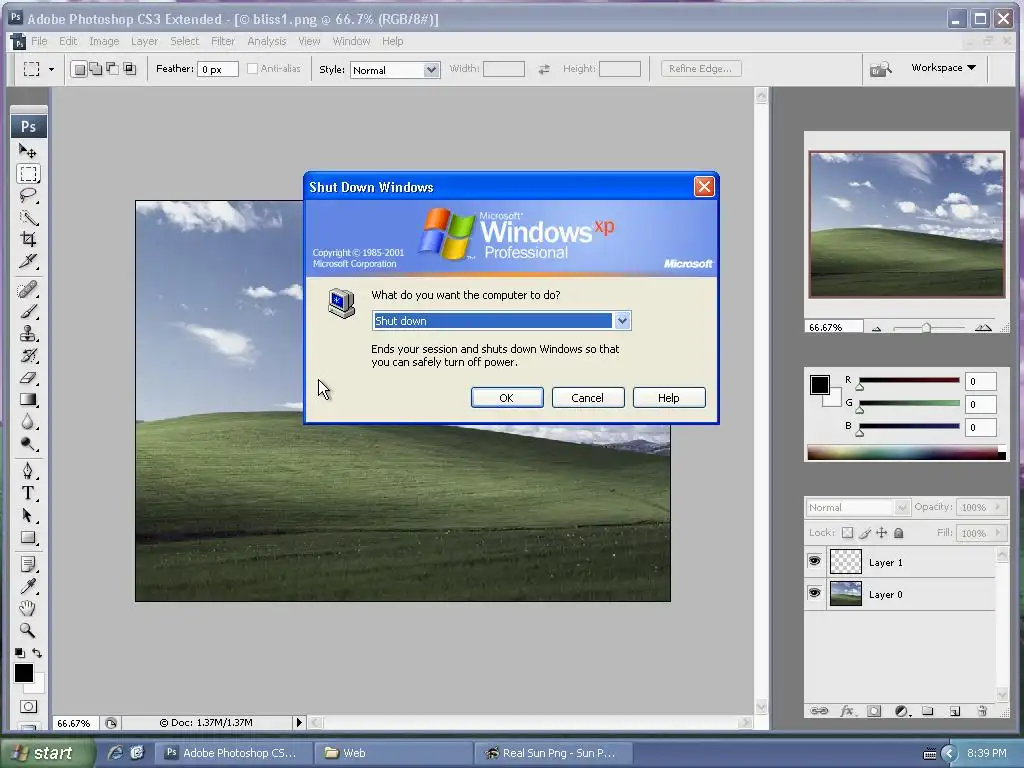Open the Style dropdown in options bar
Image resolution: width=1024 pixels, height=768 pixels.
pyautogui.click(x=431, y=70)
